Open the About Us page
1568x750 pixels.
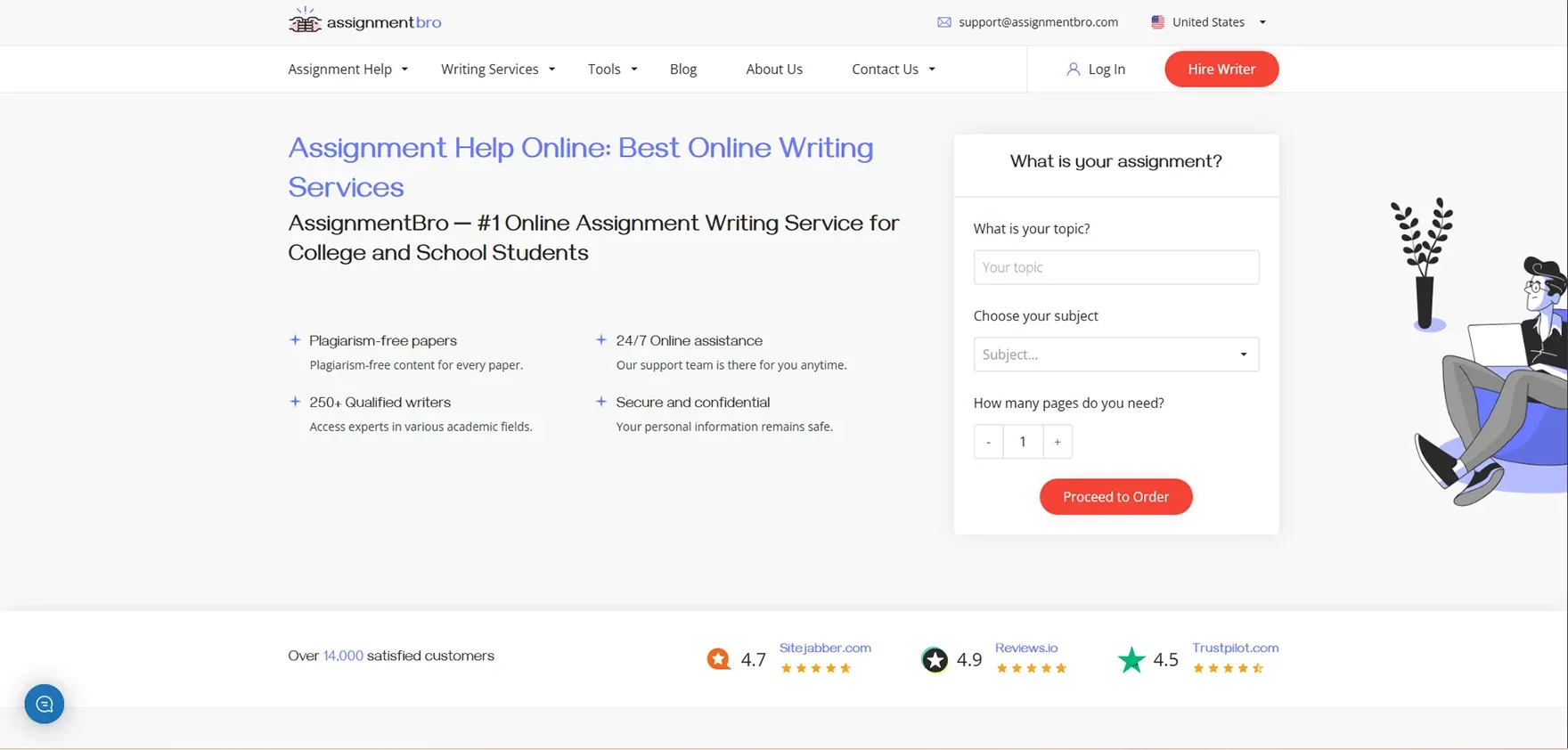pyautogui.click(x=774, y=69)
